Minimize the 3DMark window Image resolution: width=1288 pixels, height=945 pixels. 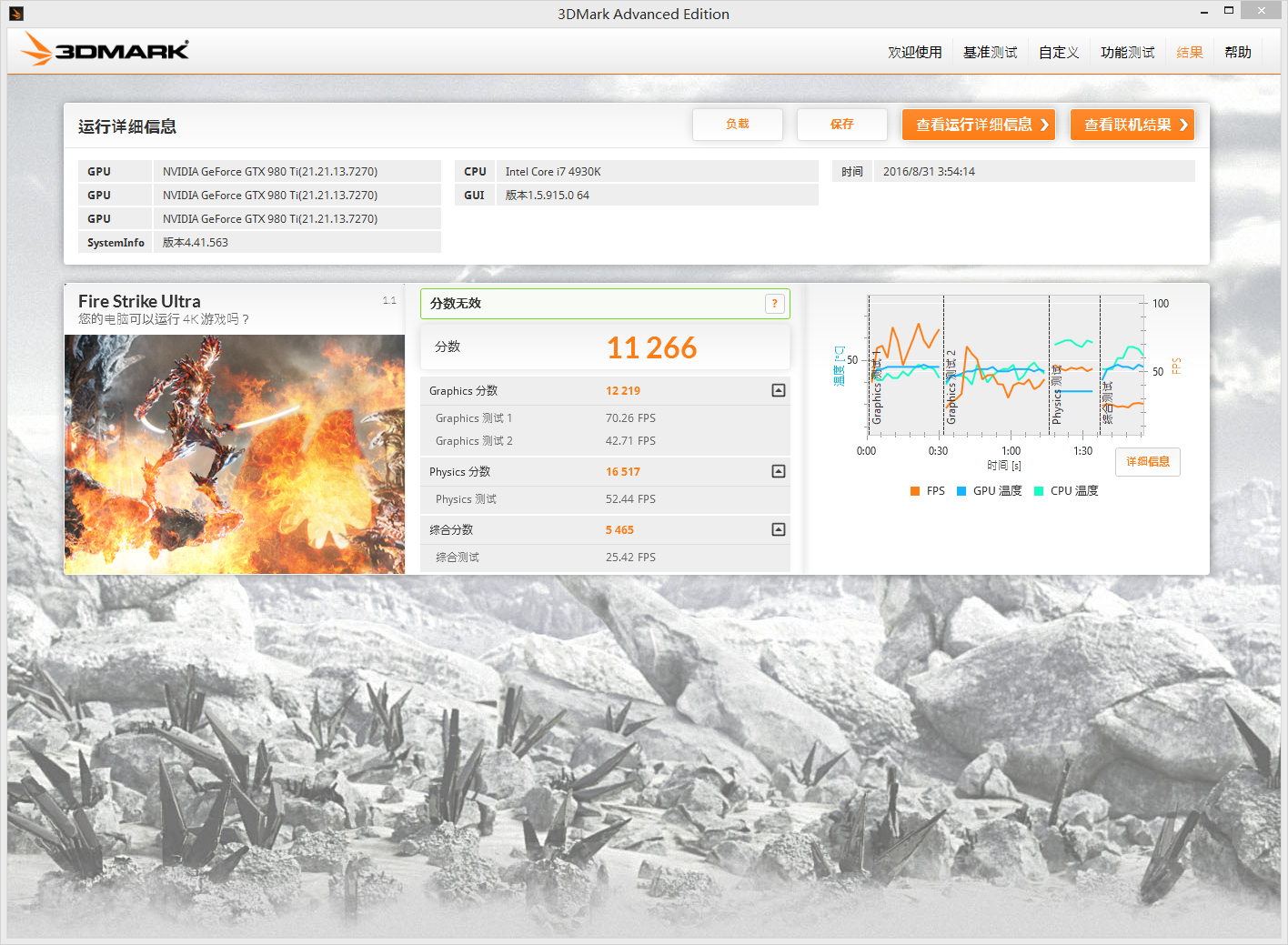[x=1204, y=12]
